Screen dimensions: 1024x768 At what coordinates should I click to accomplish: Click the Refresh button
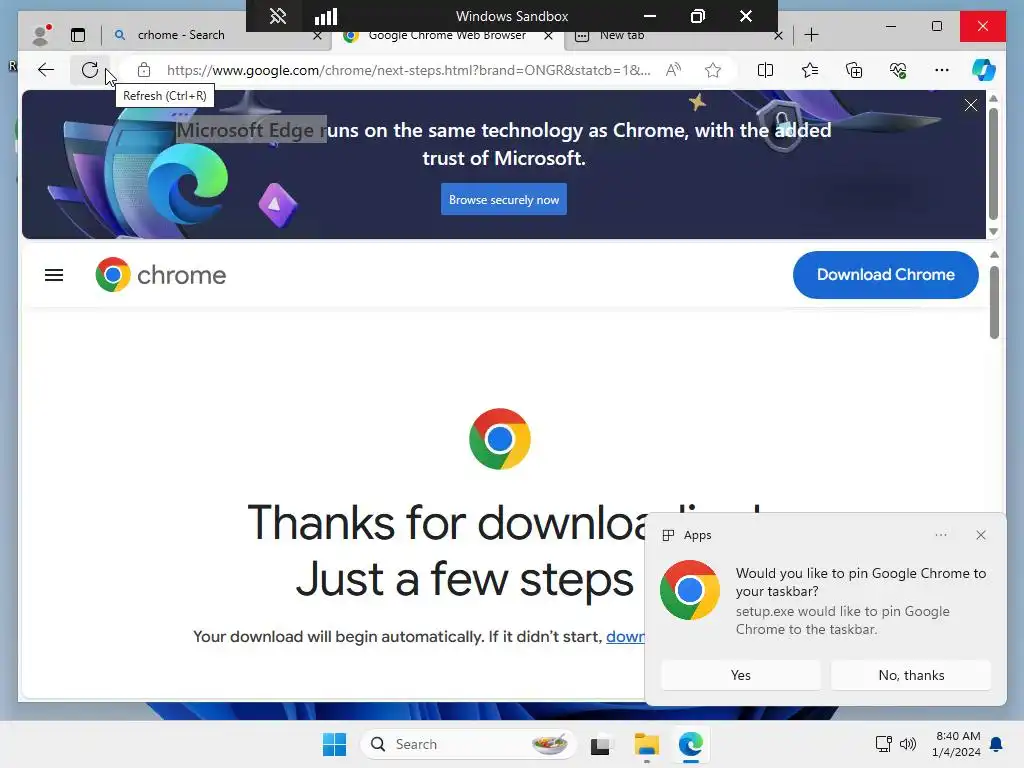pos(89,70)
